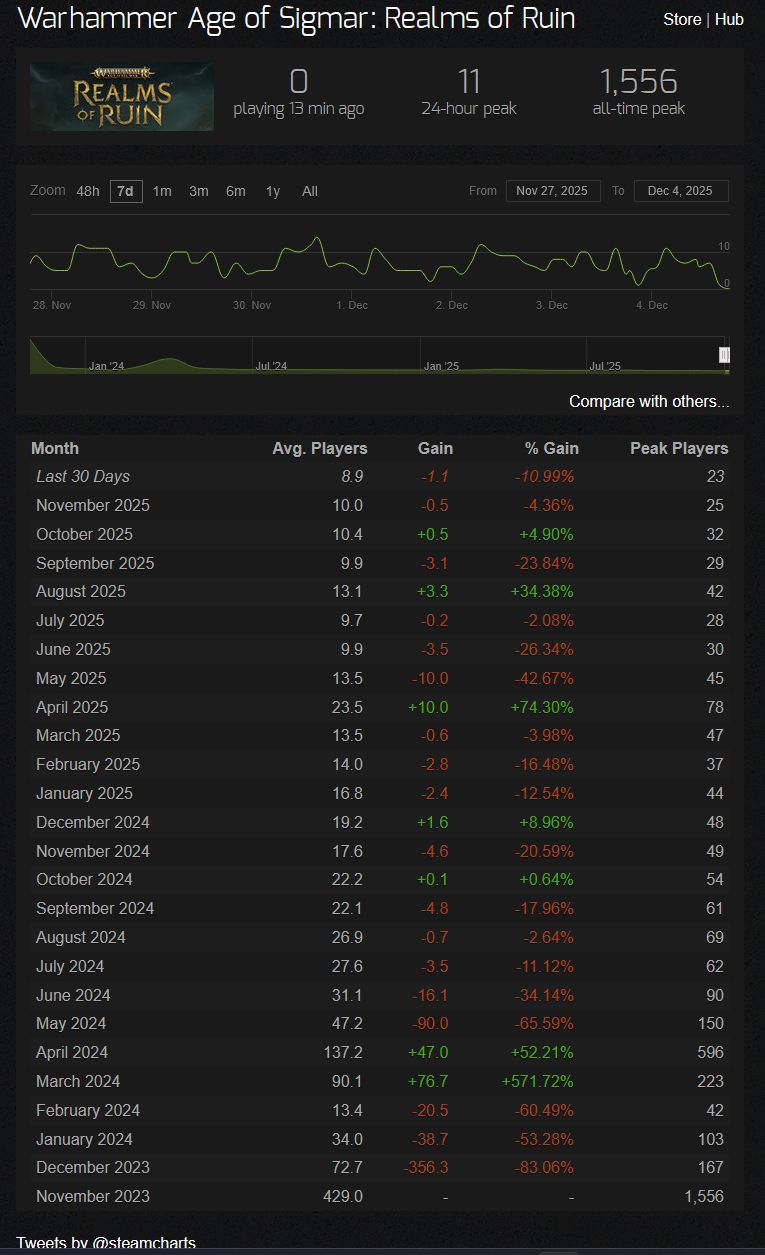
Task: Click the Gain column header
Action: click(435, 448)
